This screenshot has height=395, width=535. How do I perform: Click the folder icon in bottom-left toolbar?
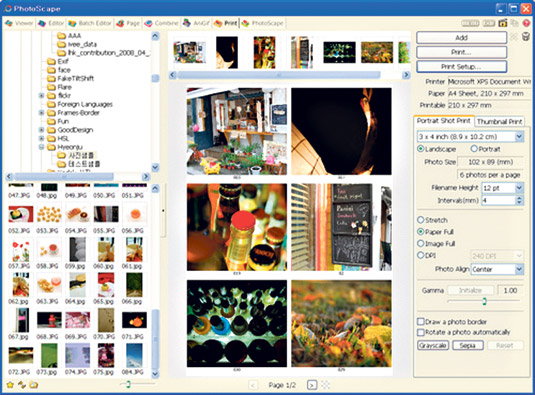pyautogui.click(x=33, y=385)
